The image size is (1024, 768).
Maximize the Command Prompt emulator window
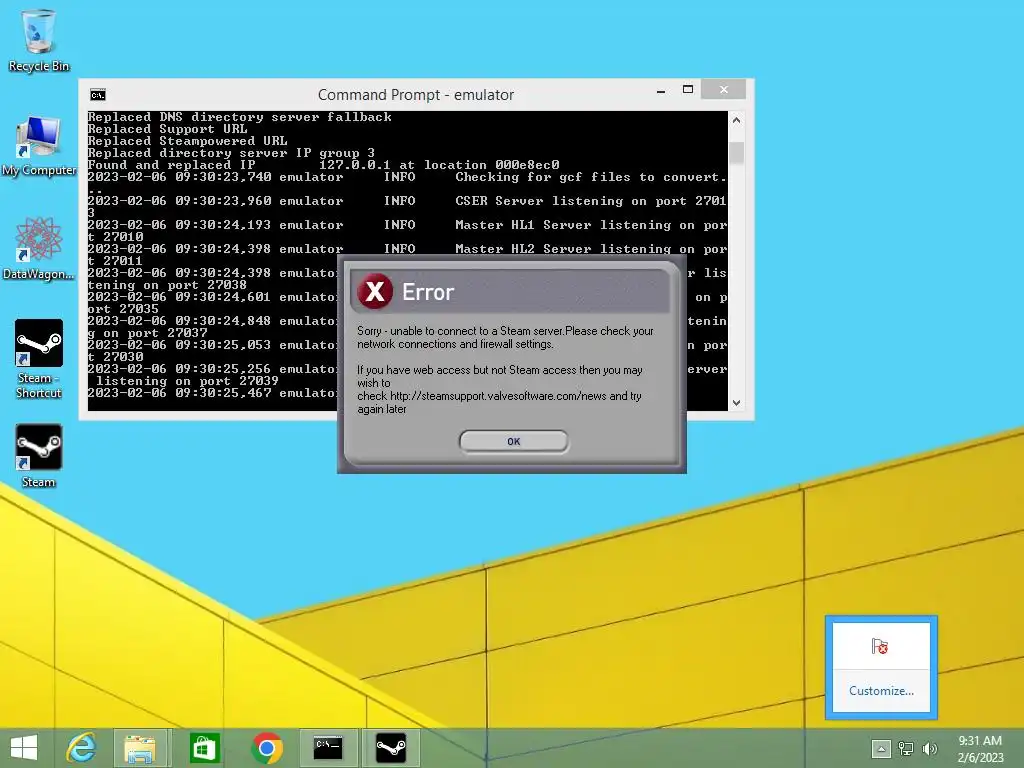click(x=688, y=89)
